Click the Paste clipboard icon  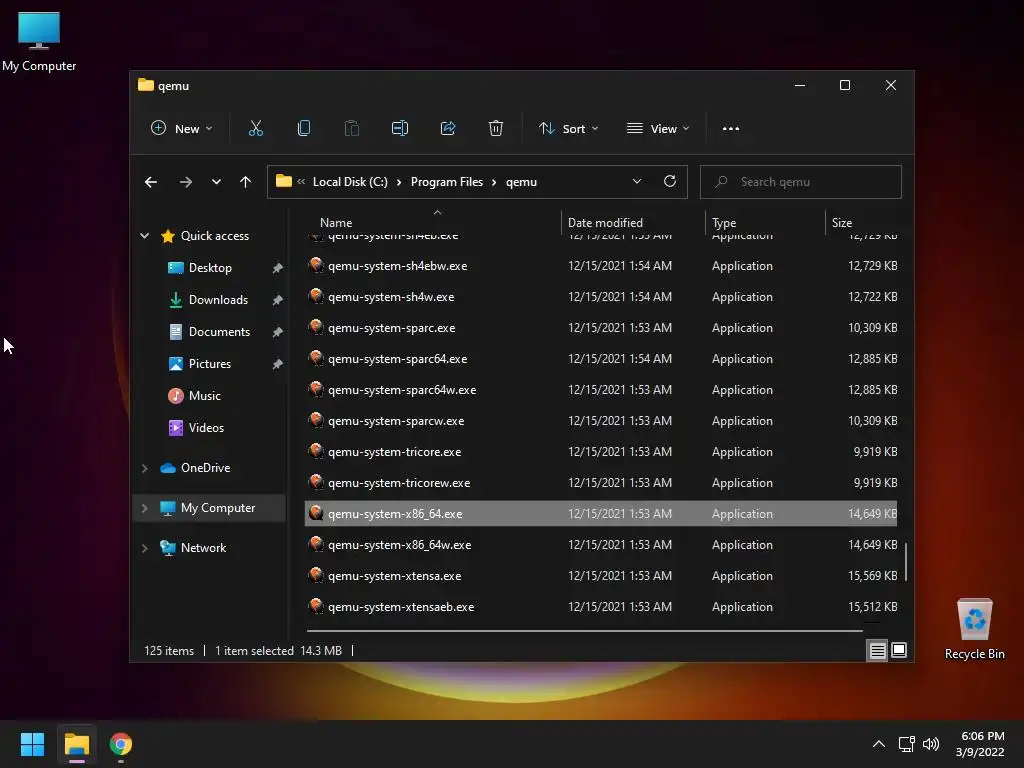[x=351, y=129]
